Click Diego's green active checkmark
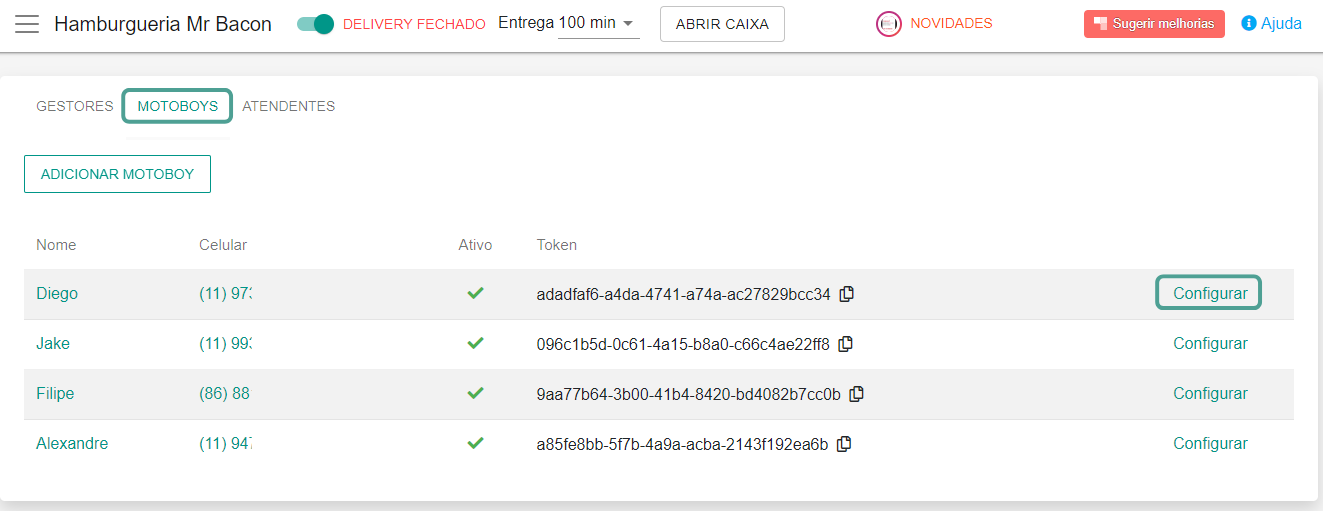 coord(475,293)
